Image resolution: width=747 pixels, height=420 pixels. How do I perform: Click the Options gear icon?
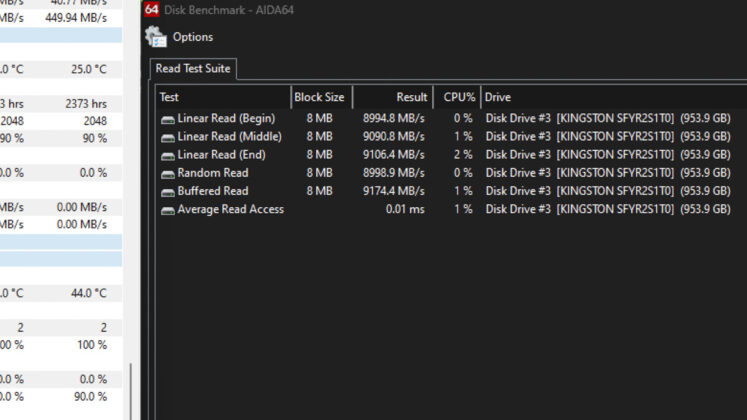(156, 37)
